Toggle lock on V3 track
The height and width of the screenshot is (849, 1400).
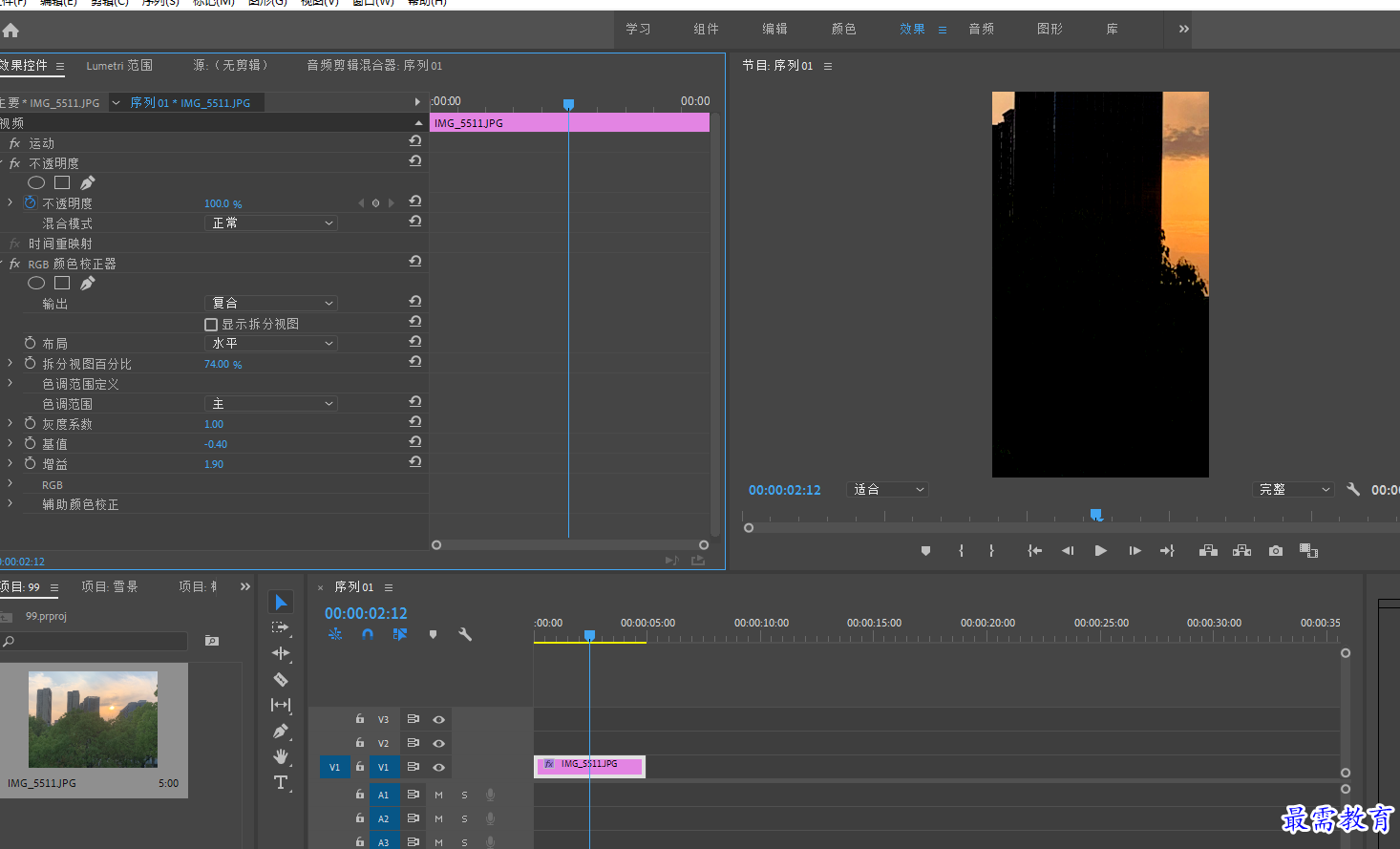click(x=360, y=719)
